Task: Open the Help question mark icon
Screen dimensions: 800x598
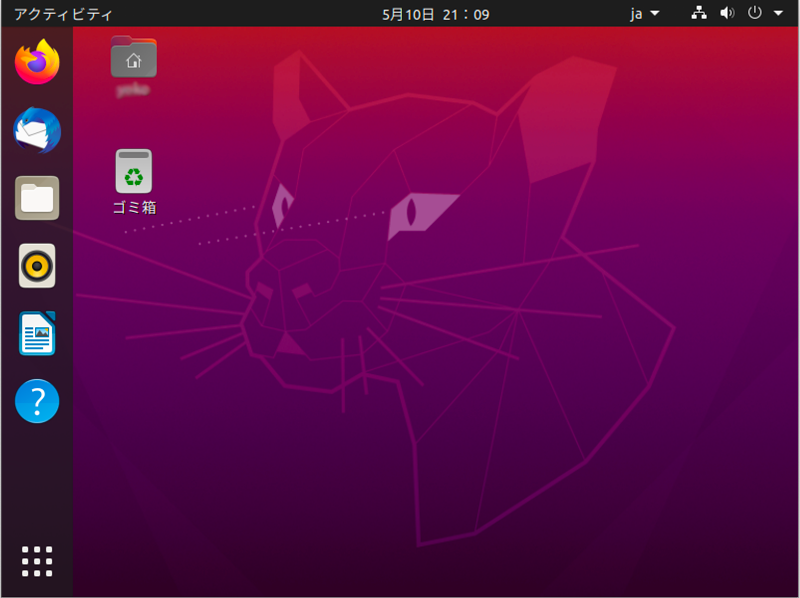Action: [x=37, y=401]
